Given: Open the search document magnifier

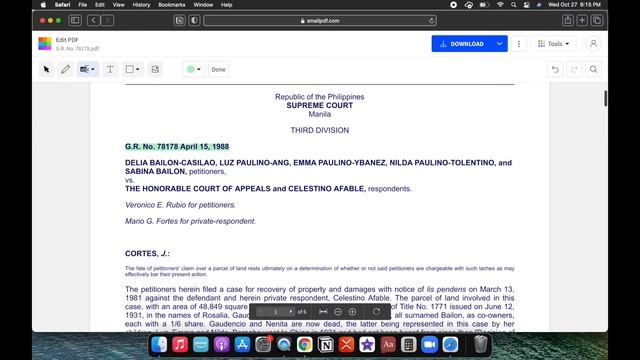Looking at the screenshot, I should [593, 69].
